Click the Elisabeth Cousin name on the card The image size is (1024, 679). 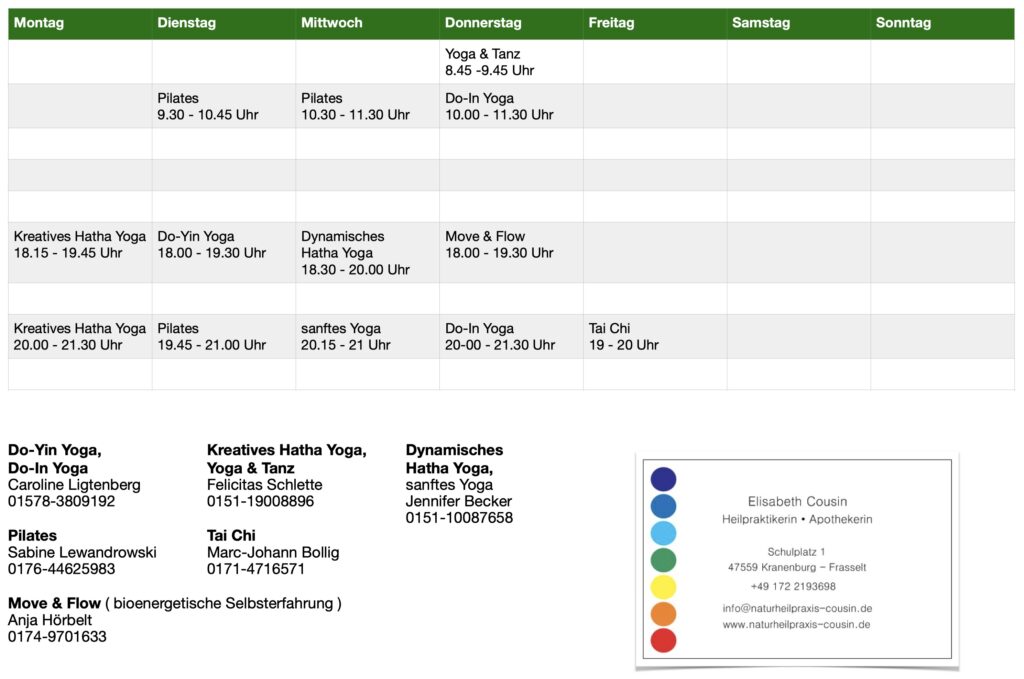pyautogui.click(x=797, y=501)
